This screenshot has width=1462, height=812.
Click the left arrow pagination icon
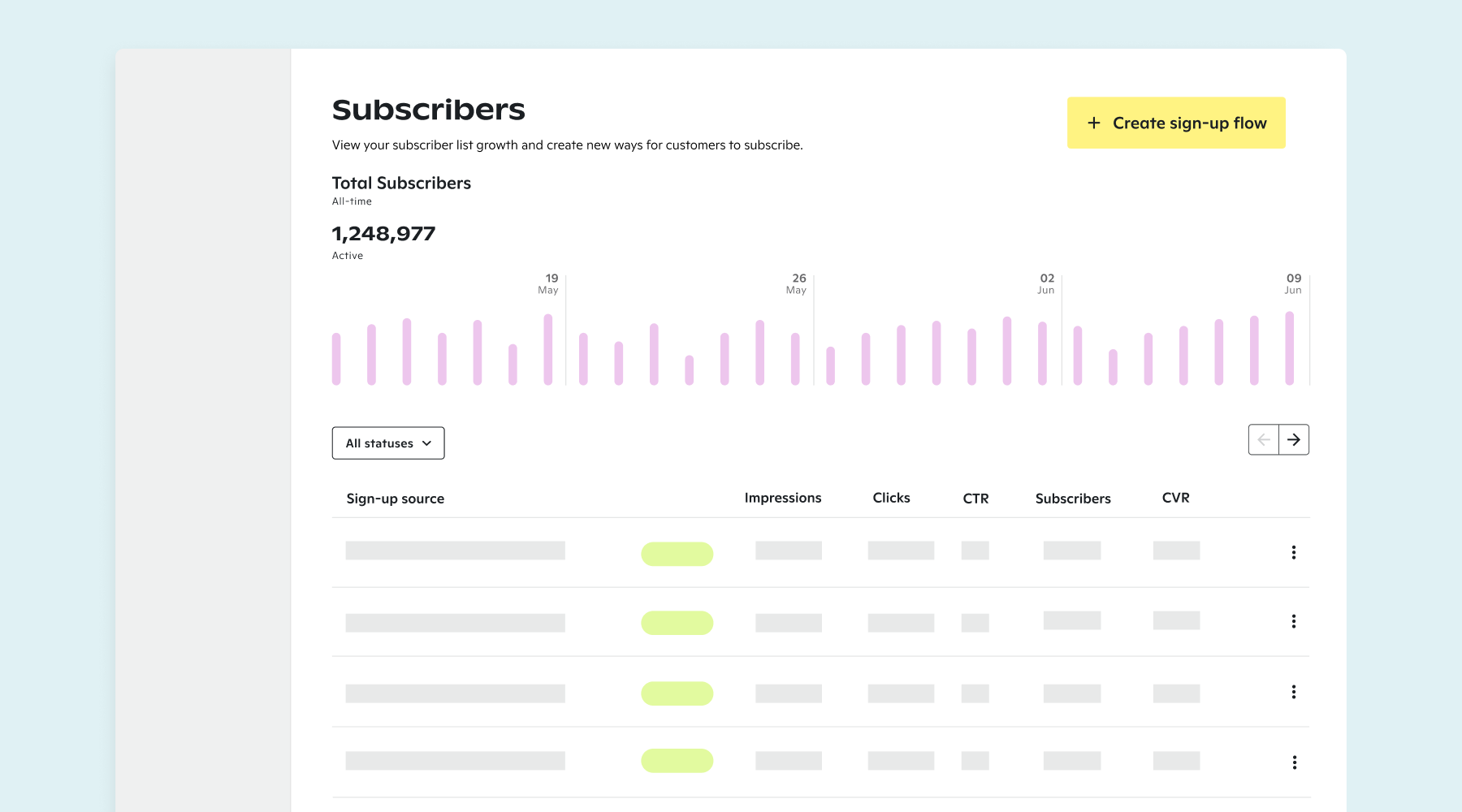click(x=1264, y=439)
